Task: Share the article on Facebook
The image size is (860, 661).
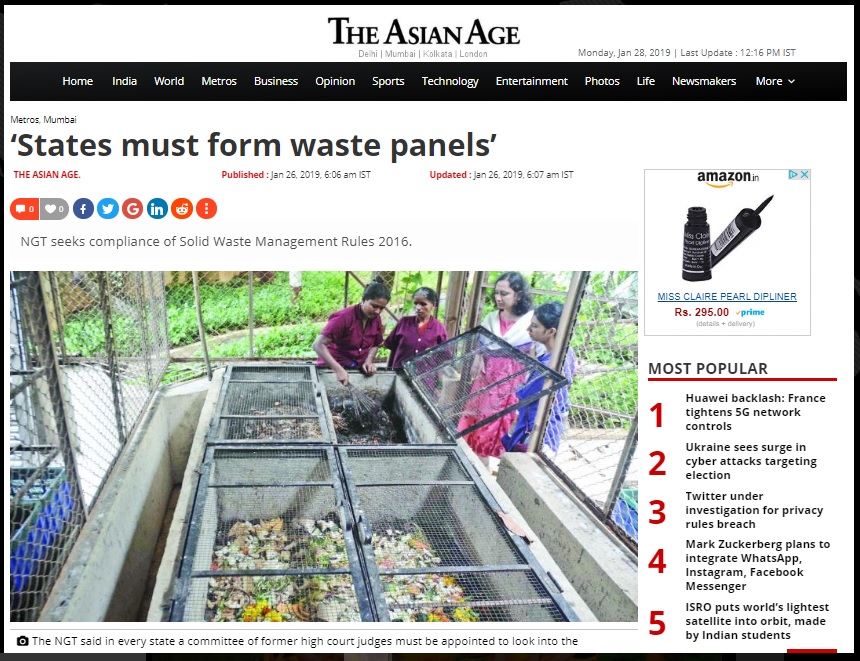Action: [83, 209]
